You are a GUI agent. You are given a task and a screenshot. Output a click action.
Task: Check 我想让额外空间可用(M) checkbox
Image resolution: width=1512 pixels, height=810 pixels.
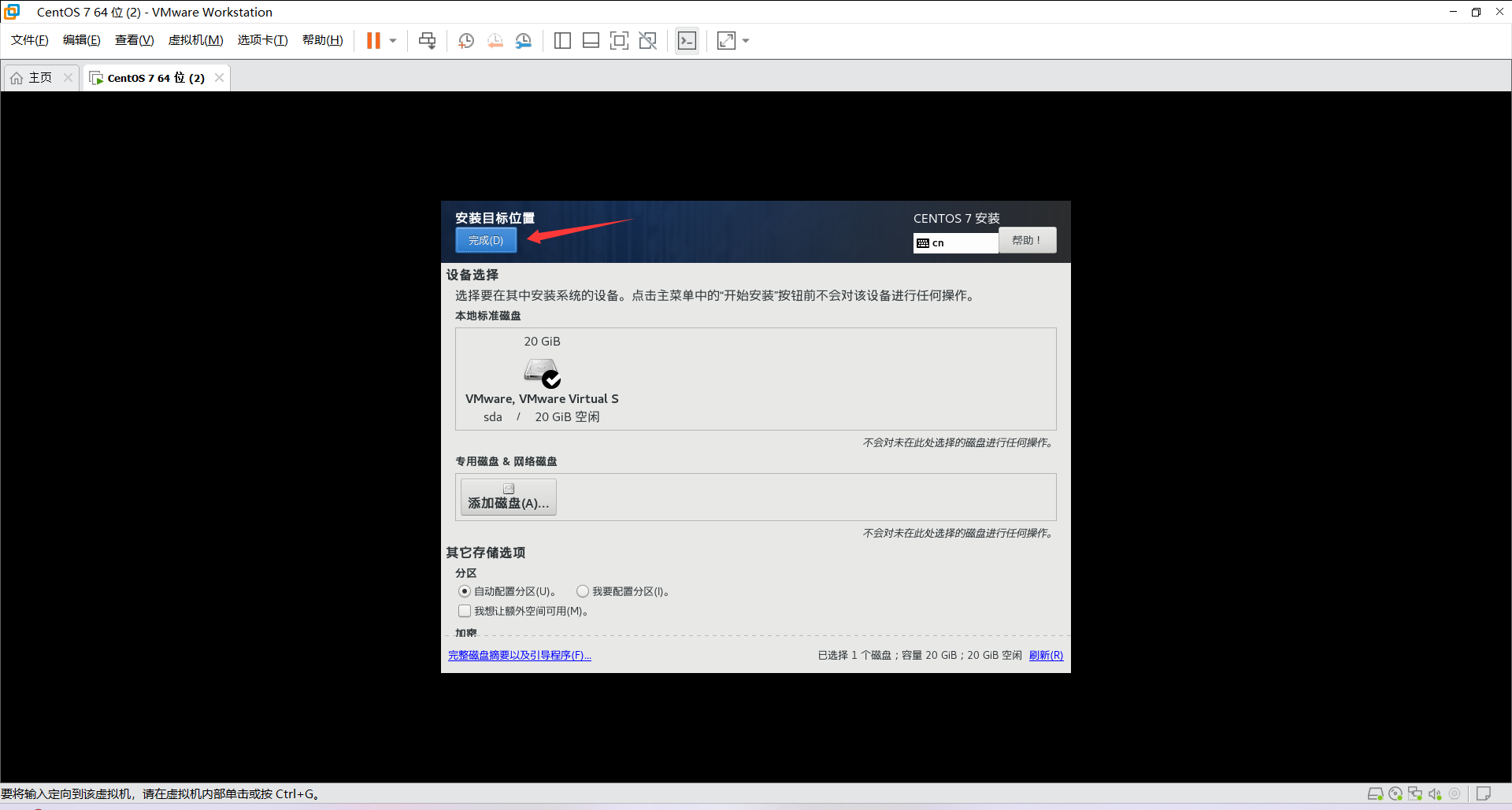465,611
